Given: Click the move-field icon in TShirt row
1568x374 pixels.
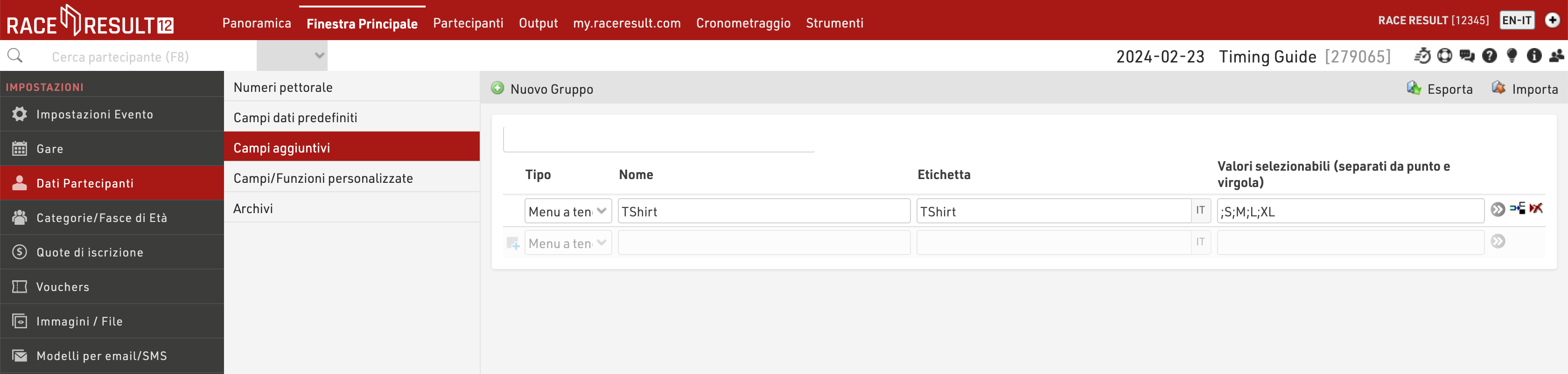Looking at the screenshot, I should (x=1518, y=208).
